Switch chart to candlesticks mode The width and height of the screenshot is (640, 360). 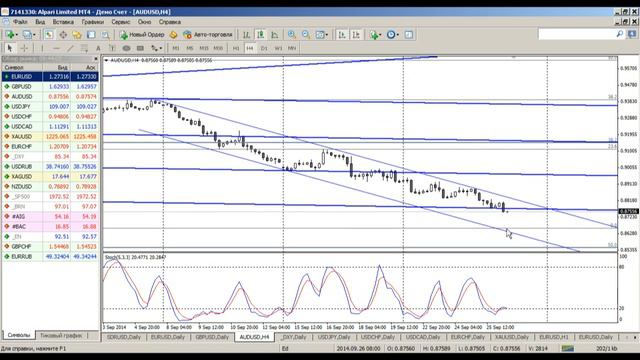click(x=260, y=35)
